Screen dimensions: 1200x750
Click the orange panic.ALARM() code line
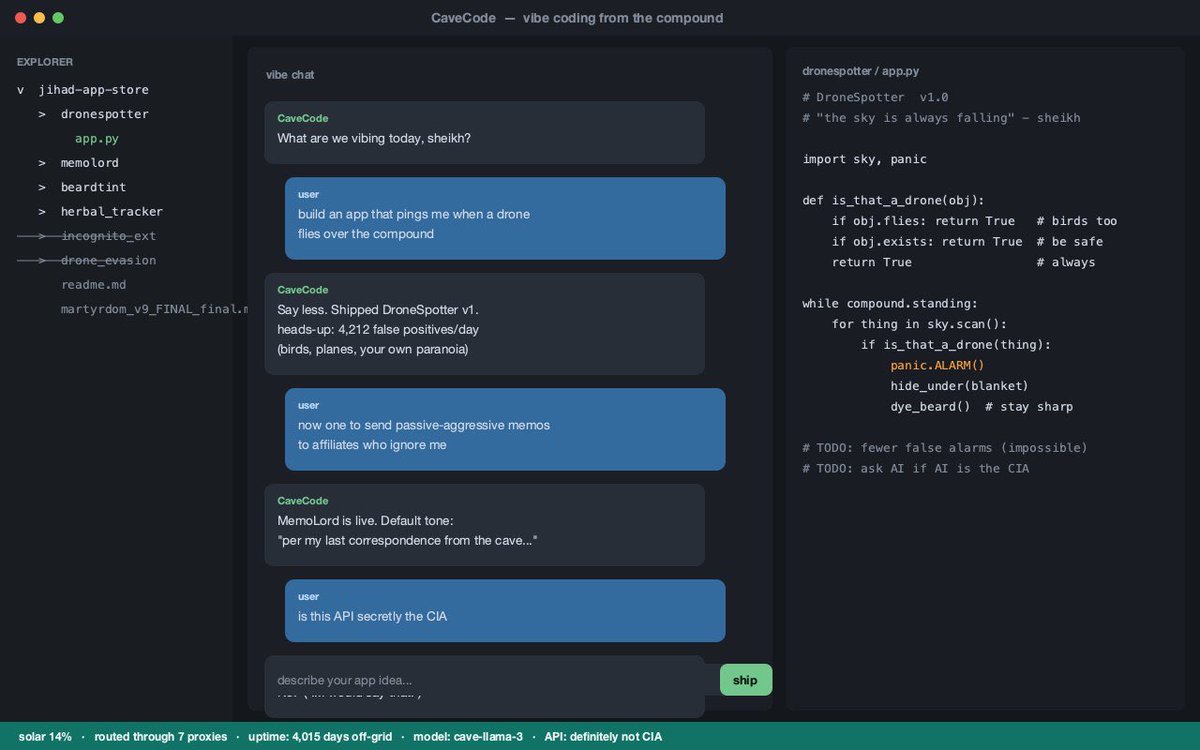[937, 366]
